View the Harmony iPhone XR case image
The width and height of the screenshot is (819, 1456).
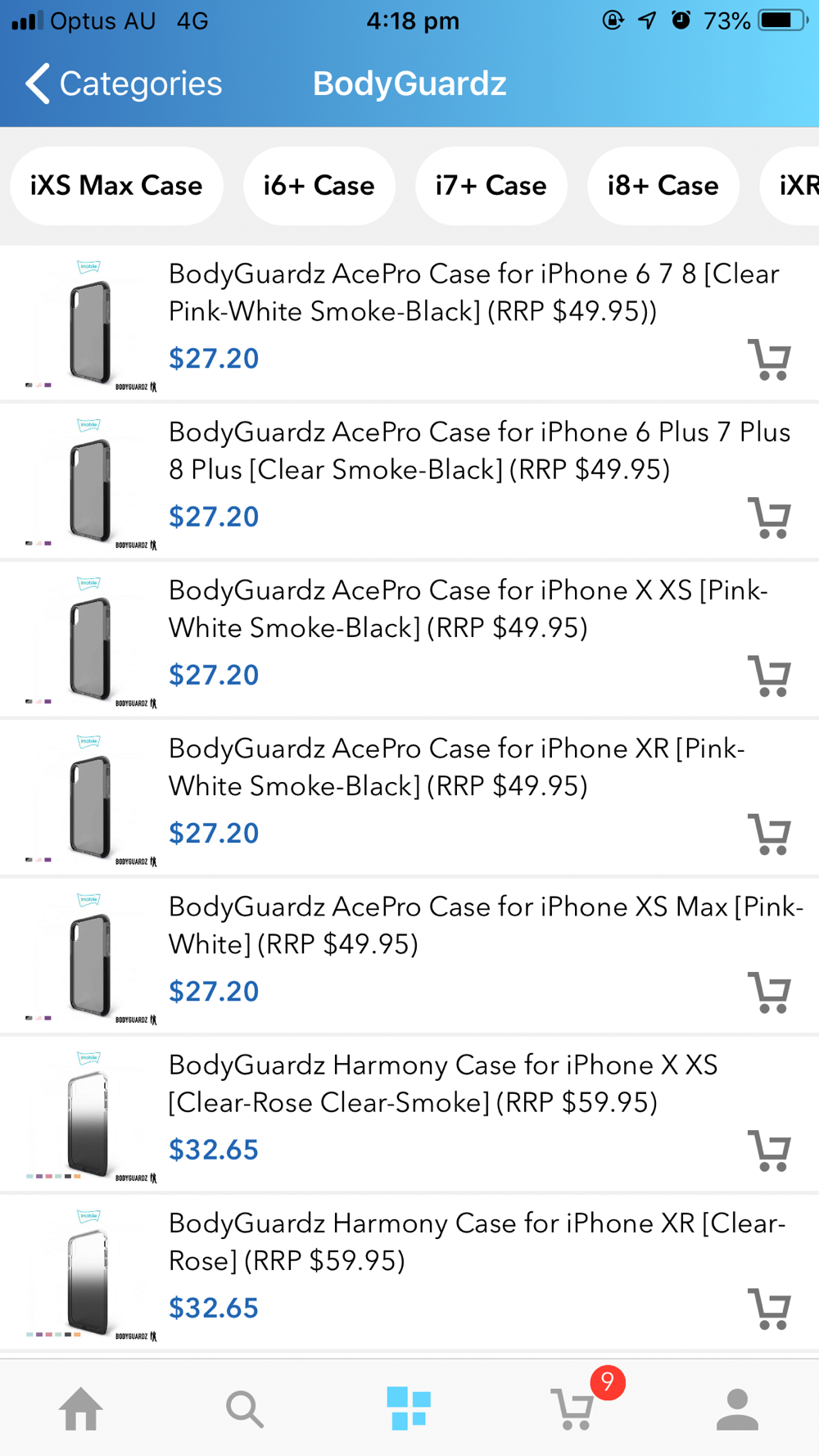click(90, 1273)
